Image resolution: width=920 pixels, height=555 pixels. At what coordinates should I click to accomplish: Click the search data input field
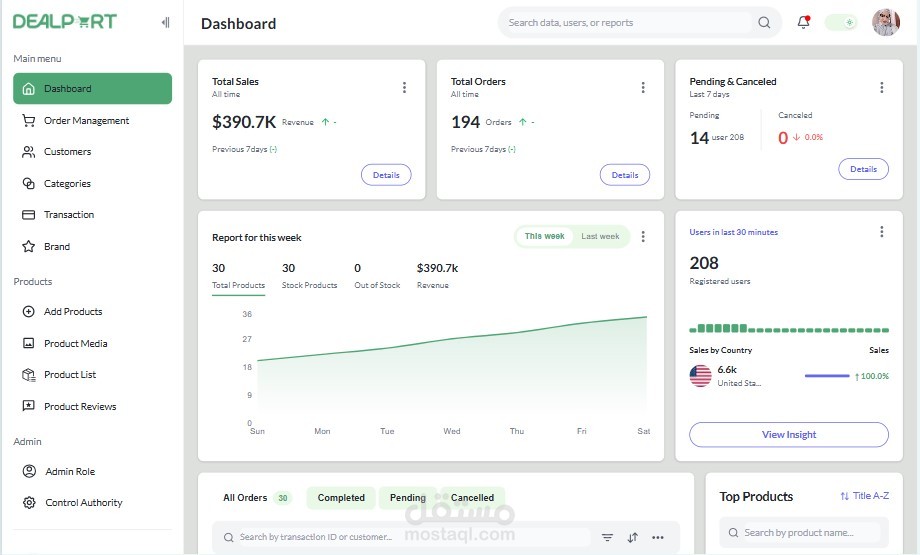[628, 22]
